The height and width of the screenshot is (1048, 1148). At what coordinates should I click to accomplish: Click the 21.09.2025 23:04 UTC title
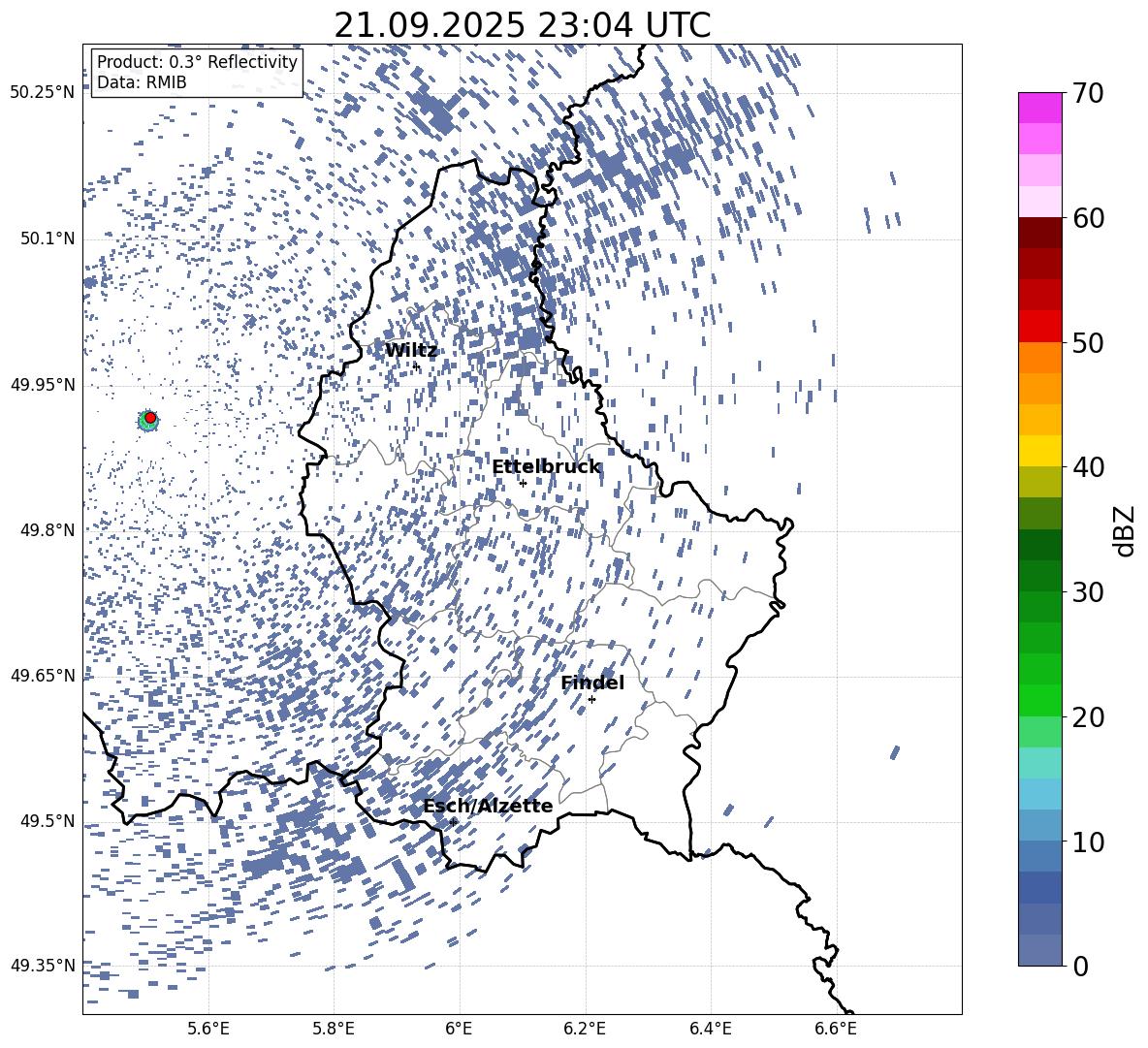tap(522, 25)
